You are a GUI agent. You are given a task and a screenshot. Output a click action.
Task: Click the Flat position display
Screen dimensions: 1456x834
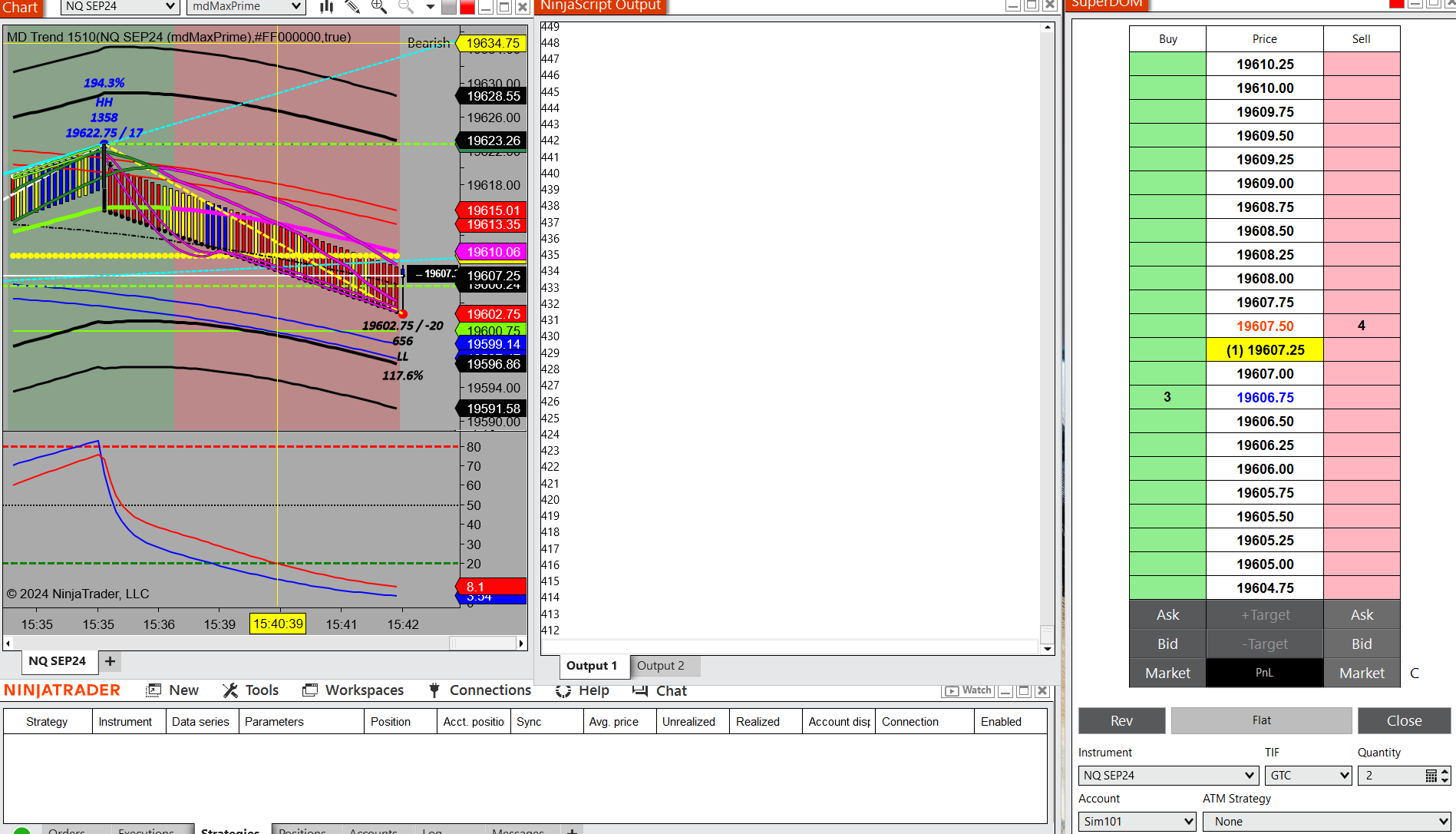tap(1262, 720)
